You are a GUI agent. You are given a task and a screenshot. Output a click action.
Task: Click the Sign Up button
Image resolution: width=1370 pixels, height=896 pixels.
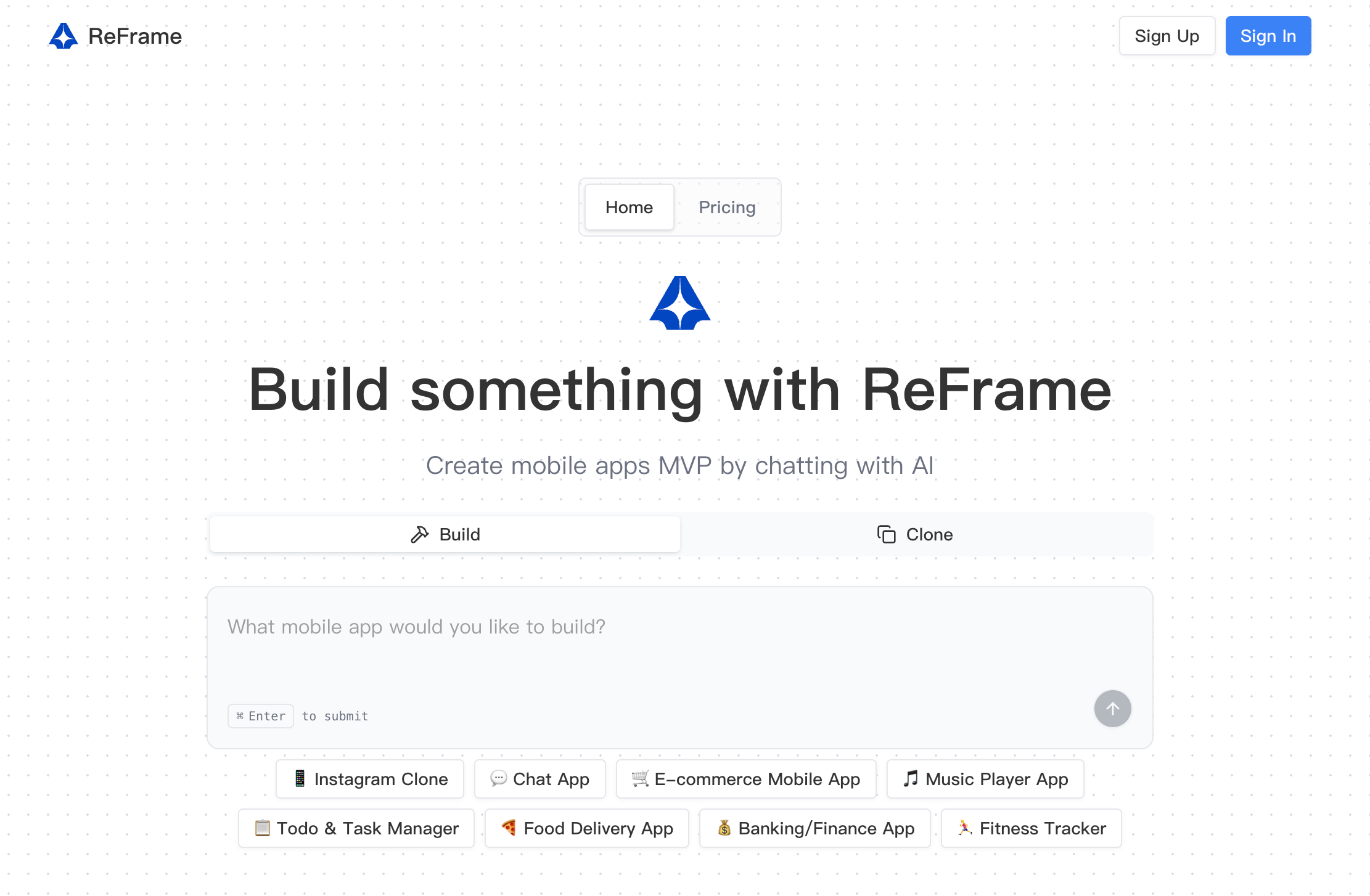click(x=1167, y=36)
